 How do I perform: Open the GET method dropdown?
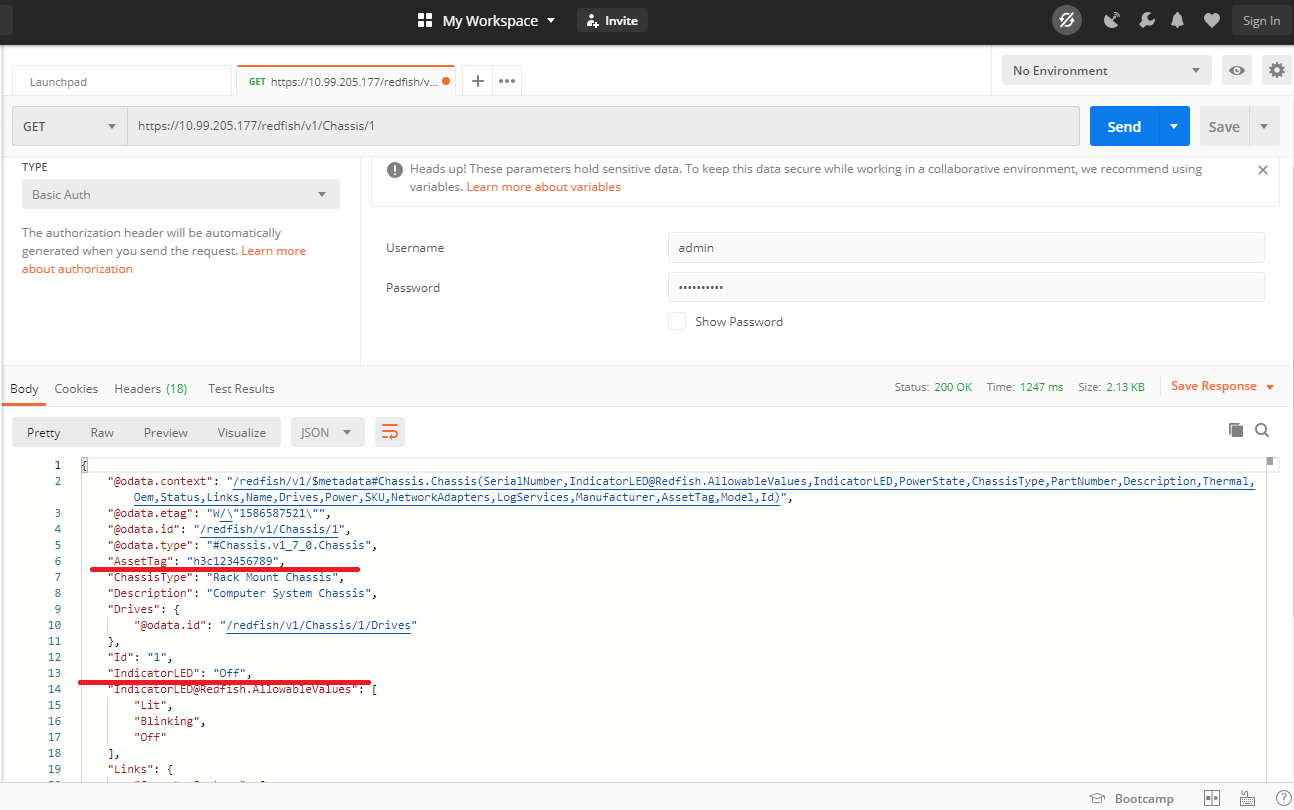70,127
